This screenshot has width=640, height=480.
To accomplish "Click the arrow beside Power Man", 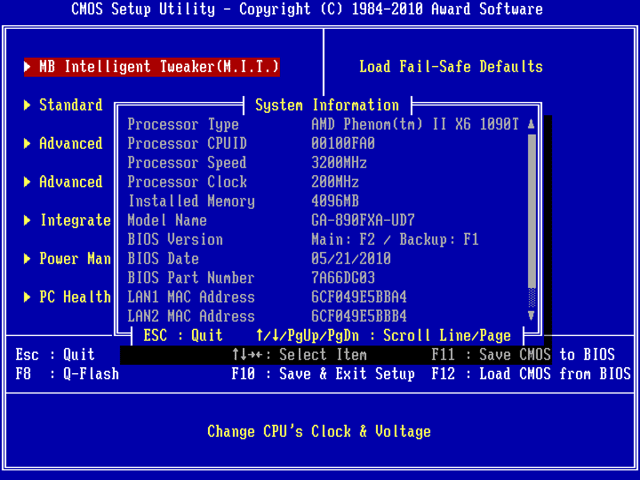I will click(27, 259).
